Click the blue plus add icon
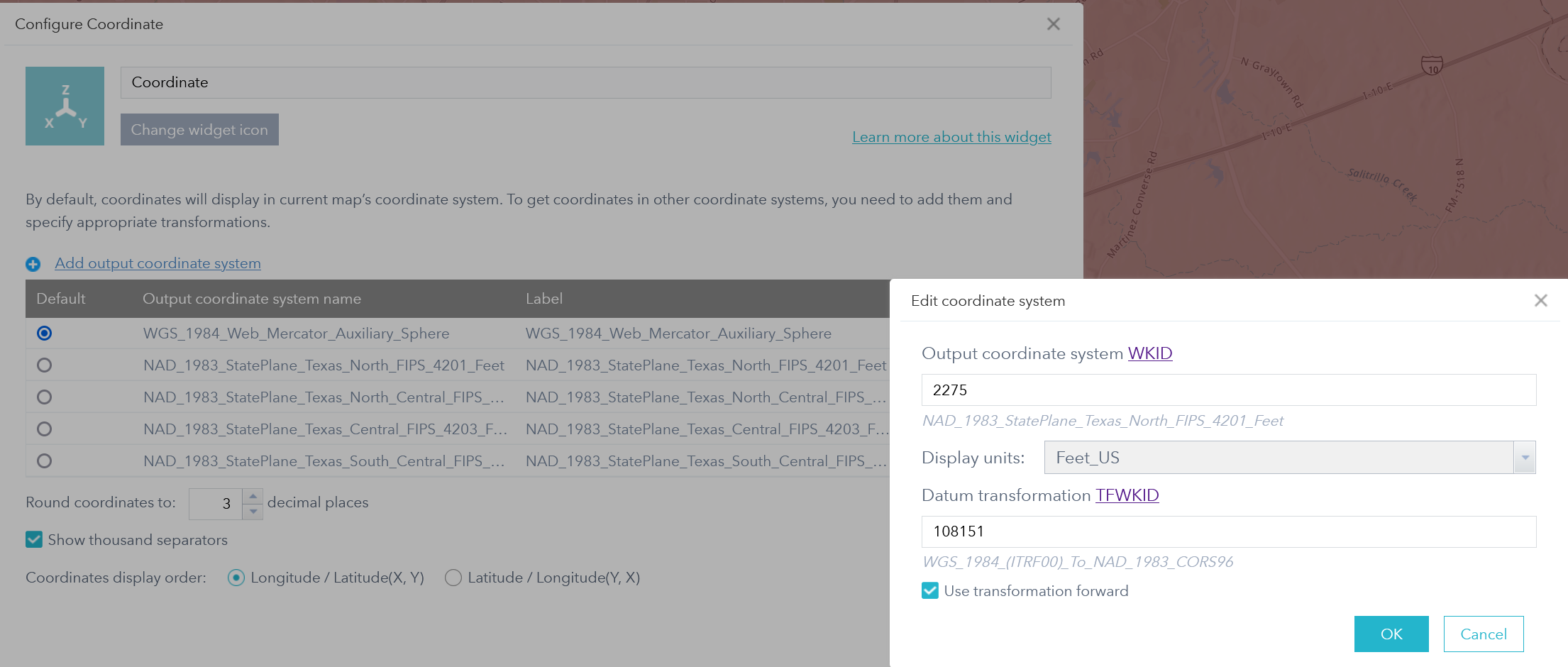The height and width of the screenshot is (667, 1568). pyautogui.click(x=33, y=264)
